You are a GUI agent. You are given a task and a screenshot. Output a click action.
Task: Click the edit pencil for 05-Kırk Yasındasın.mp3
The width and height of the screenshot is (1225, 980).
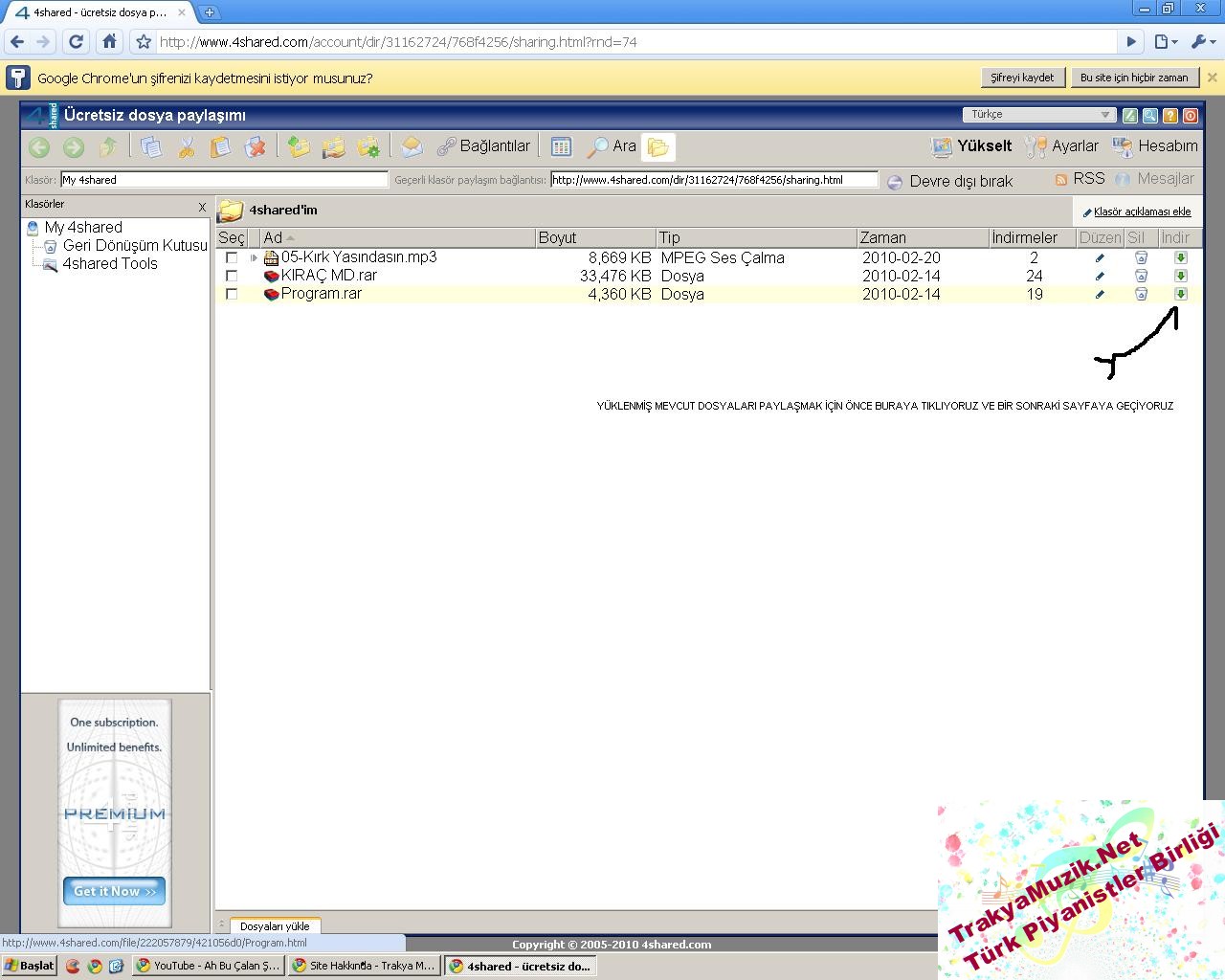(x=1100, y=257)
